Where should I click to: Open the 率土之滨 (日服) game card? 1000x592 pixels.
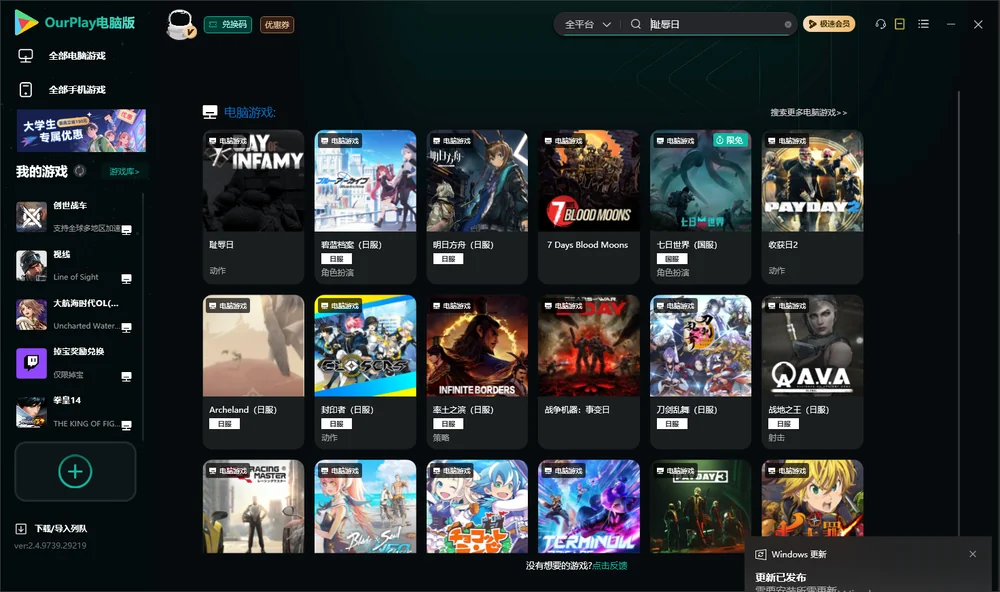(x=477, y=372)
